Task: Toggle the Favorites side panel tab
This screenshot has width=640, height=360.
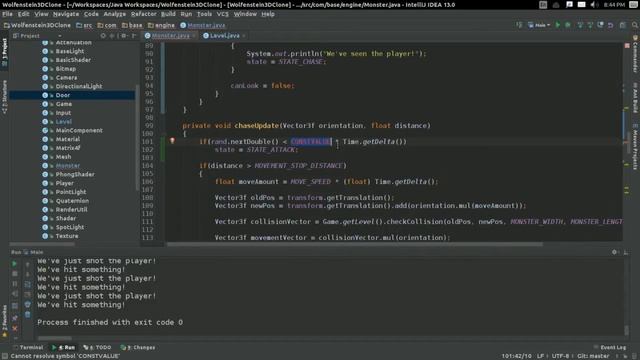Action: click(4, 321)
